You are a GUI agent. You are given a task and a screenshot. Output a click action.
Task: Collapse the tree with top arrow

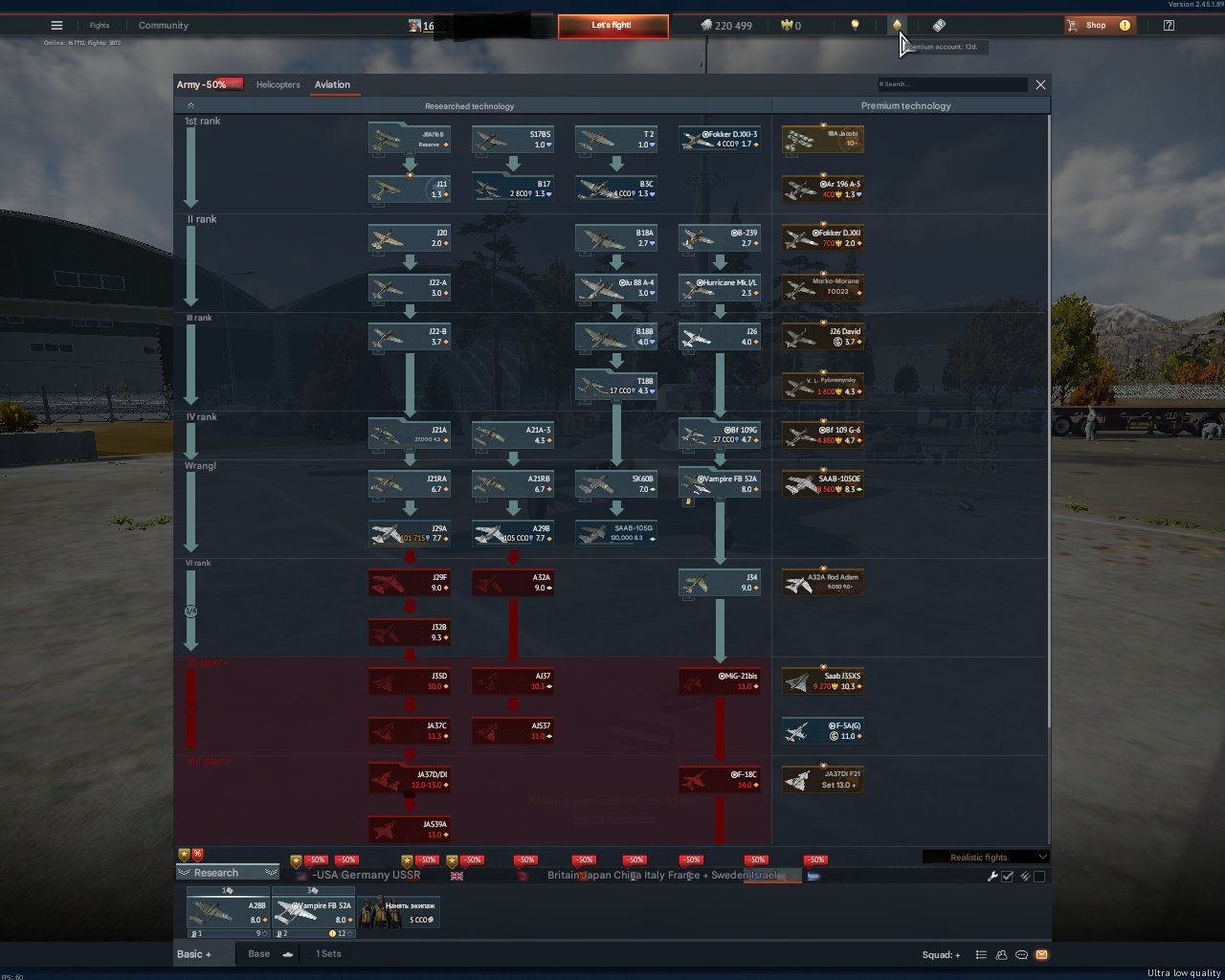pyautogui.click(x=190, y=105)
